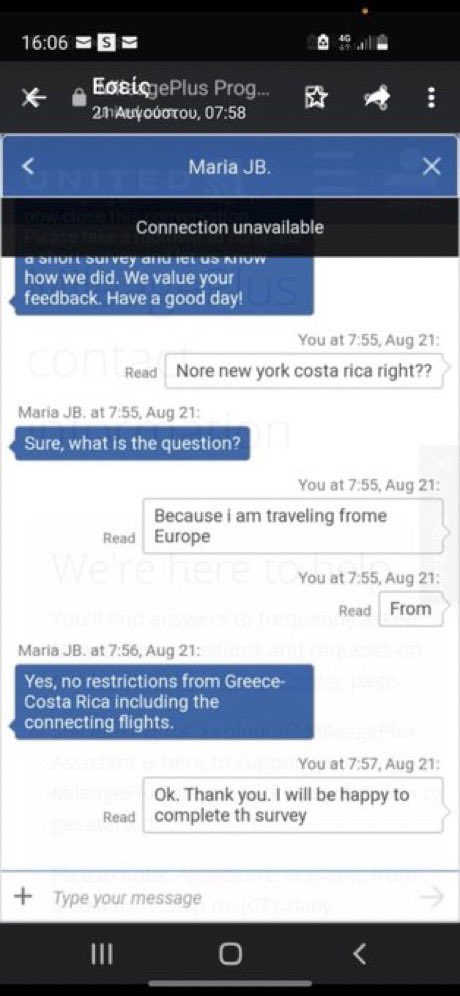The image size is (460, 996).
Task: Tap the share arrow icon
Action: point(376,98)
